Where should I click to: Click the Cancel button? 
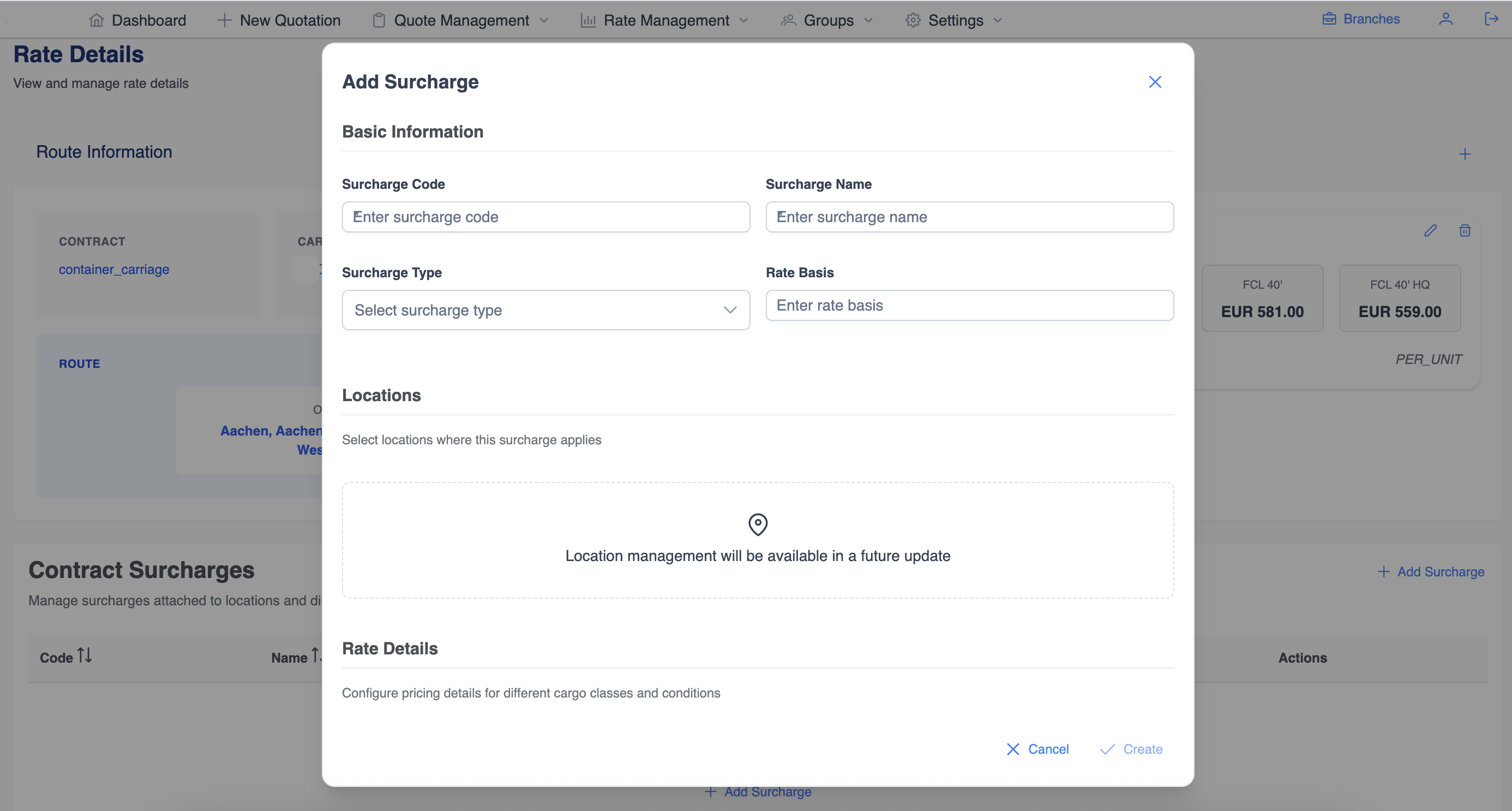[1038, 749]
